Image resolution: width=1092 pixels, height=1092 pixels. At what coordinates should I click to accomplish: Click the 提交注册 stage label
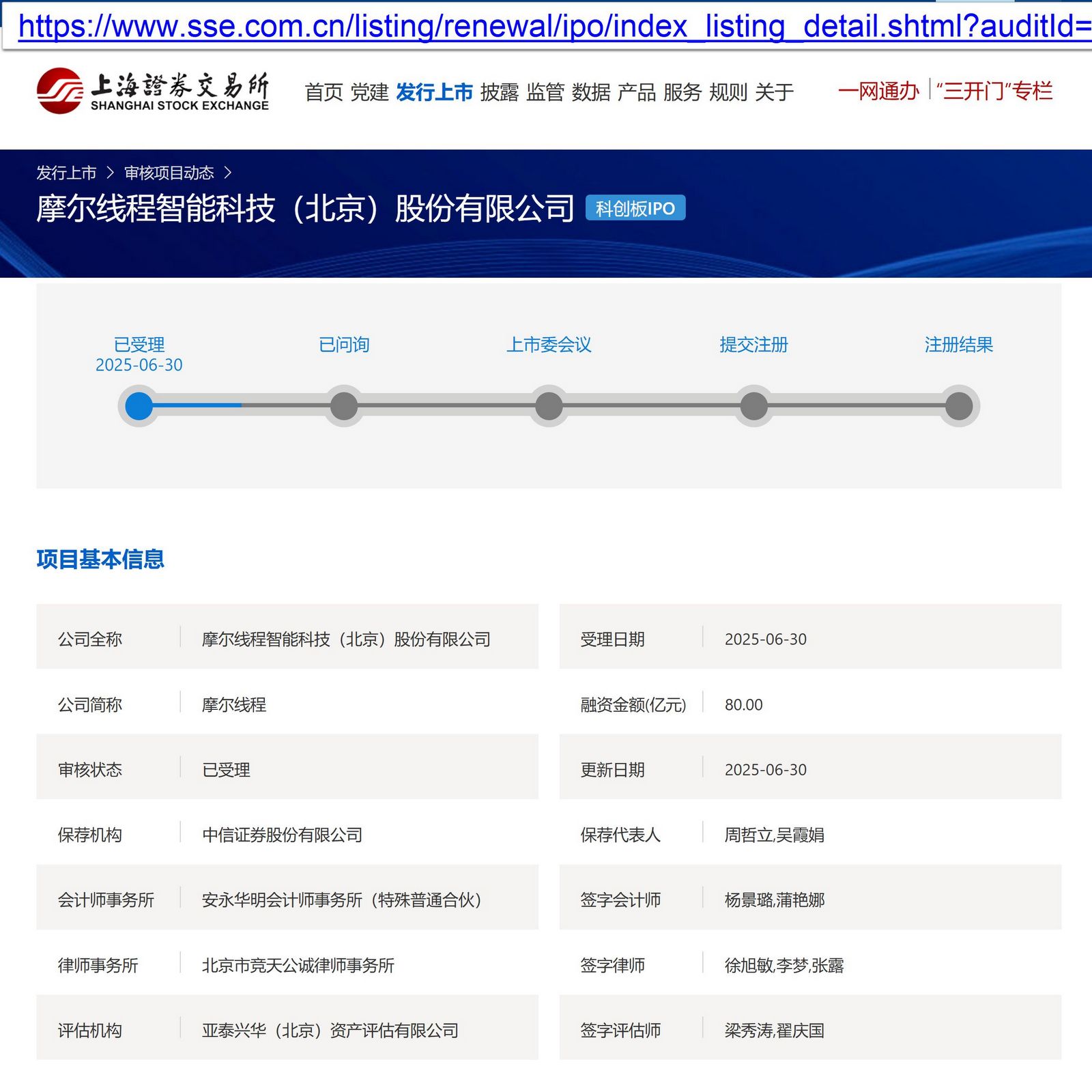753,345
